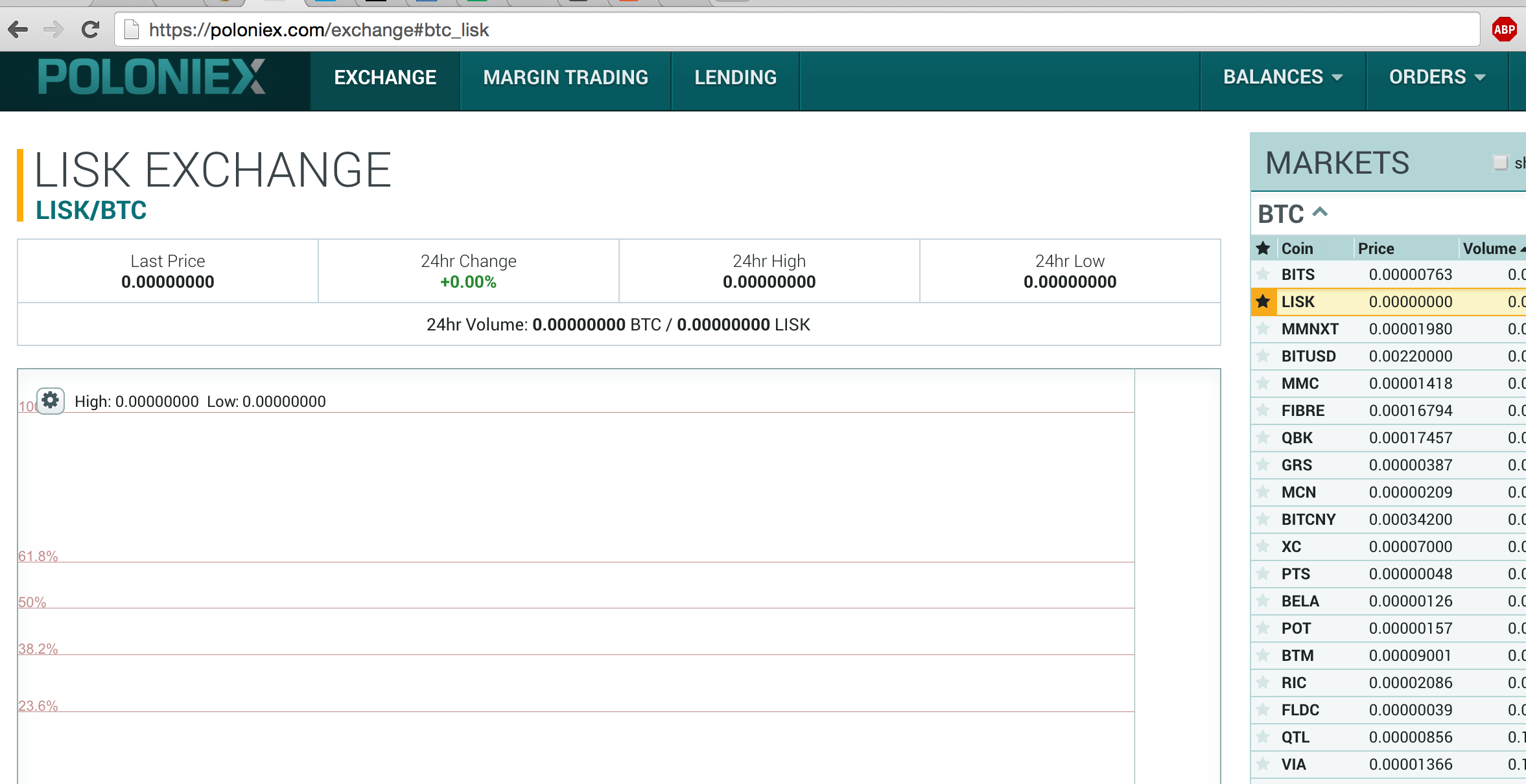Click the address bar URL field
1526x784 pixels.
point(797,30)
